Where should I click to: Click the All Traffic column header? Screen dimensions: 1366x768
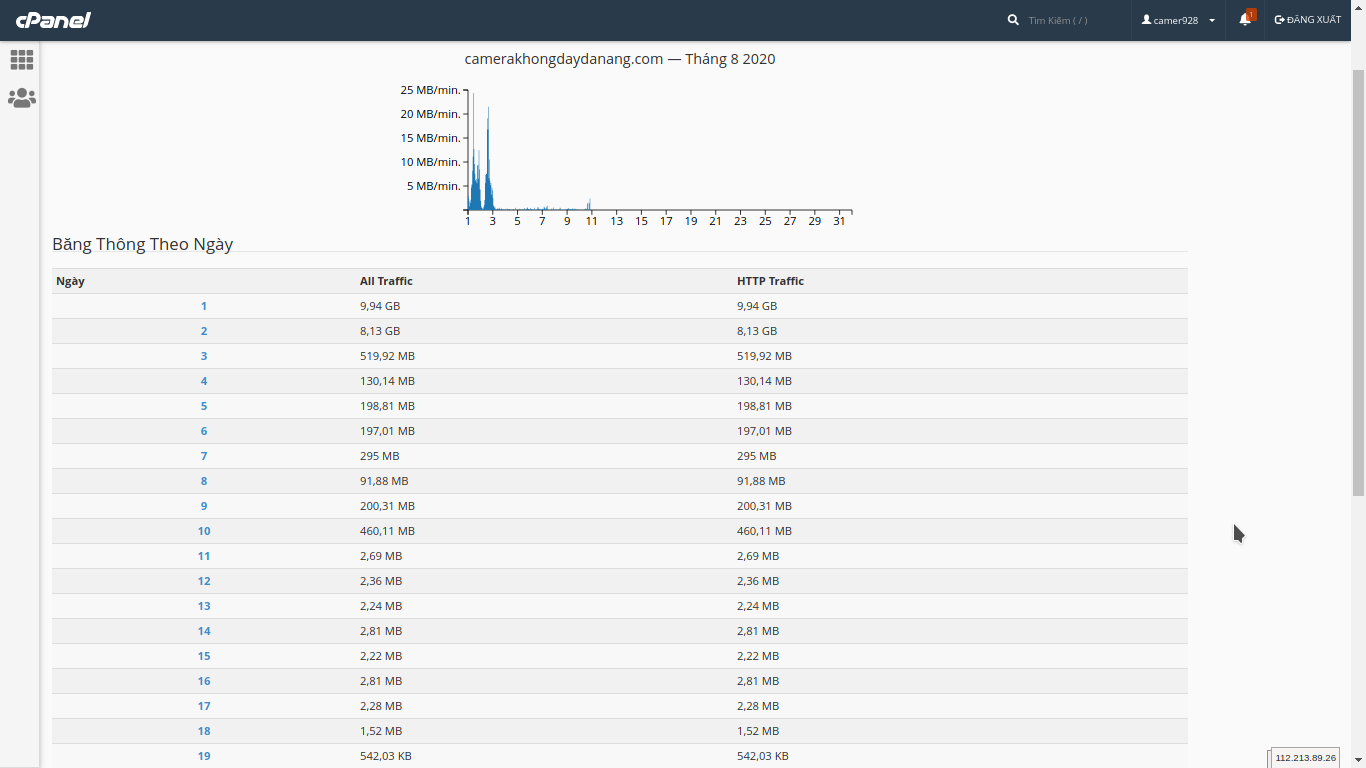coord(386,281)
